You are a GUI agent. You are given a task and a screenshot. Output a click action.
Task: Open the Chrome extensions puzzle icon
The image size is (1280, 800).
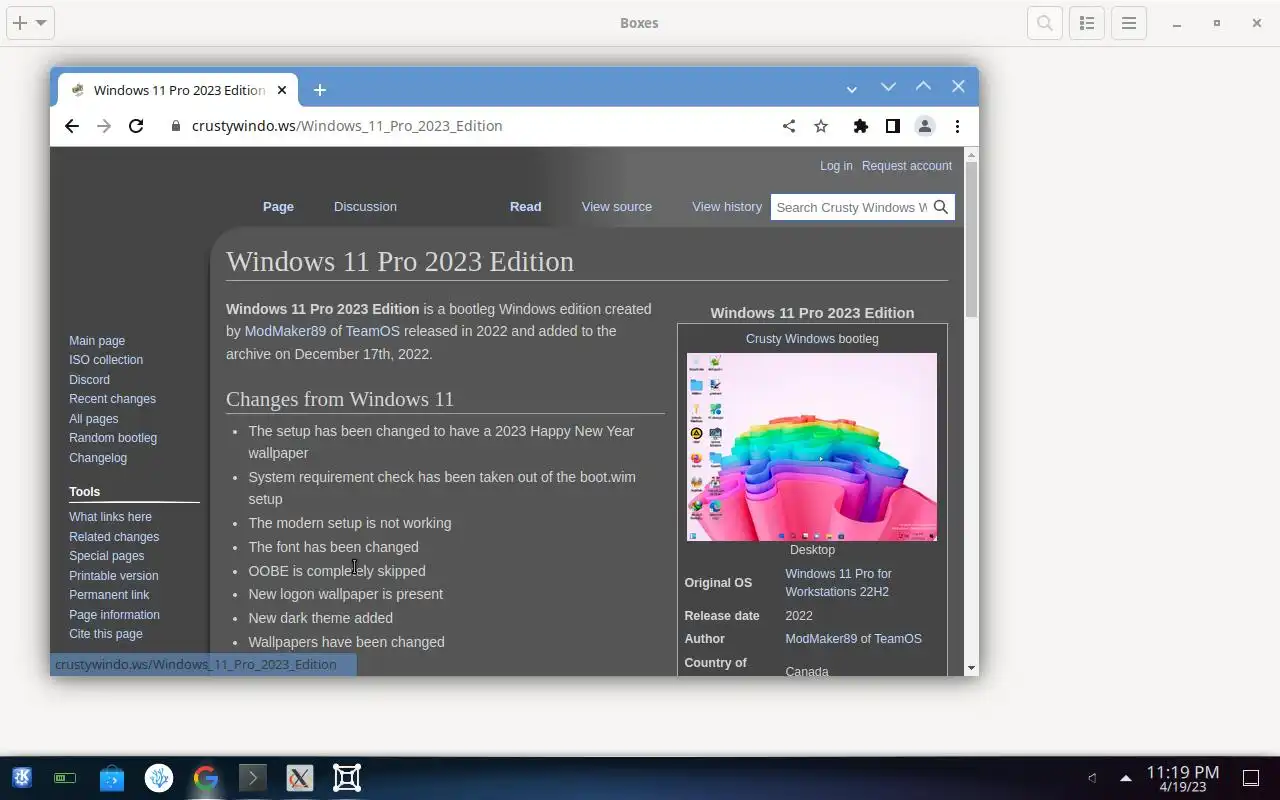pyautogui.click(x=860, y=126)
